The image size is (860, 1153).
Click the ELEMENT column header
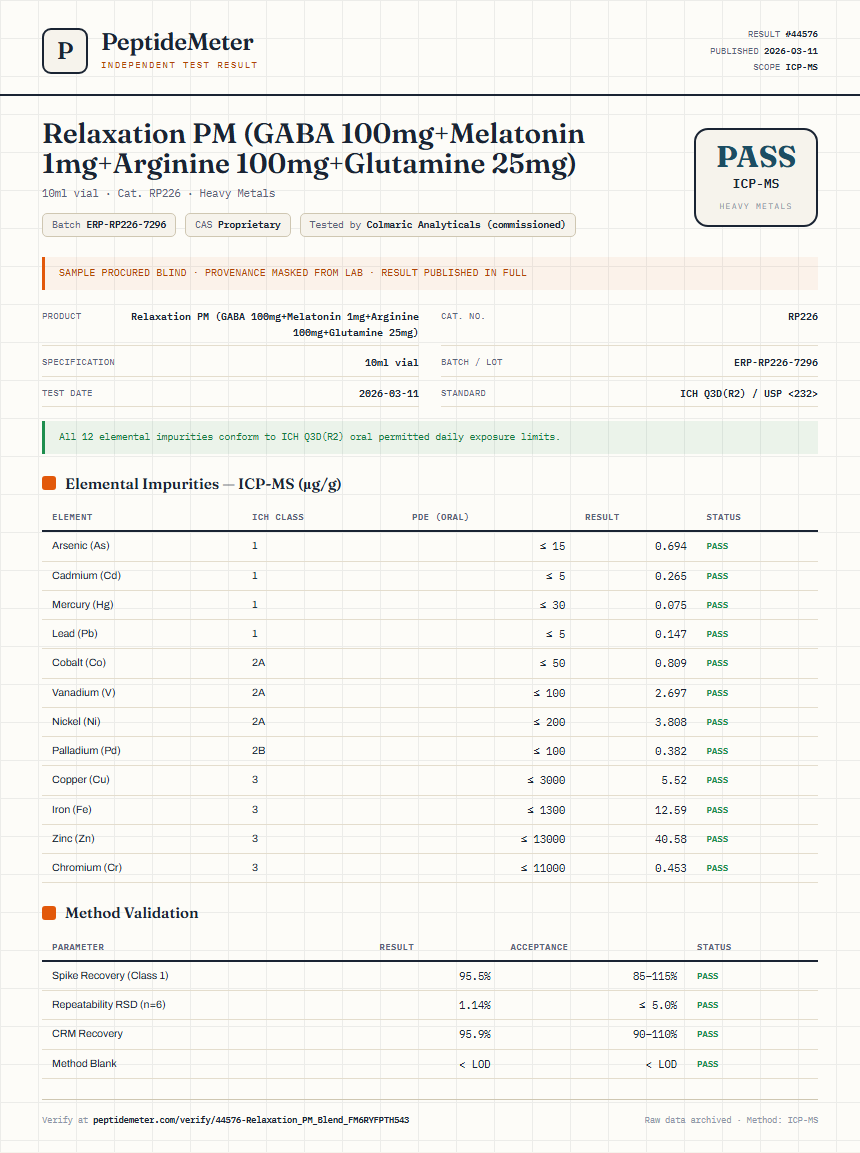tap(72, 517)
